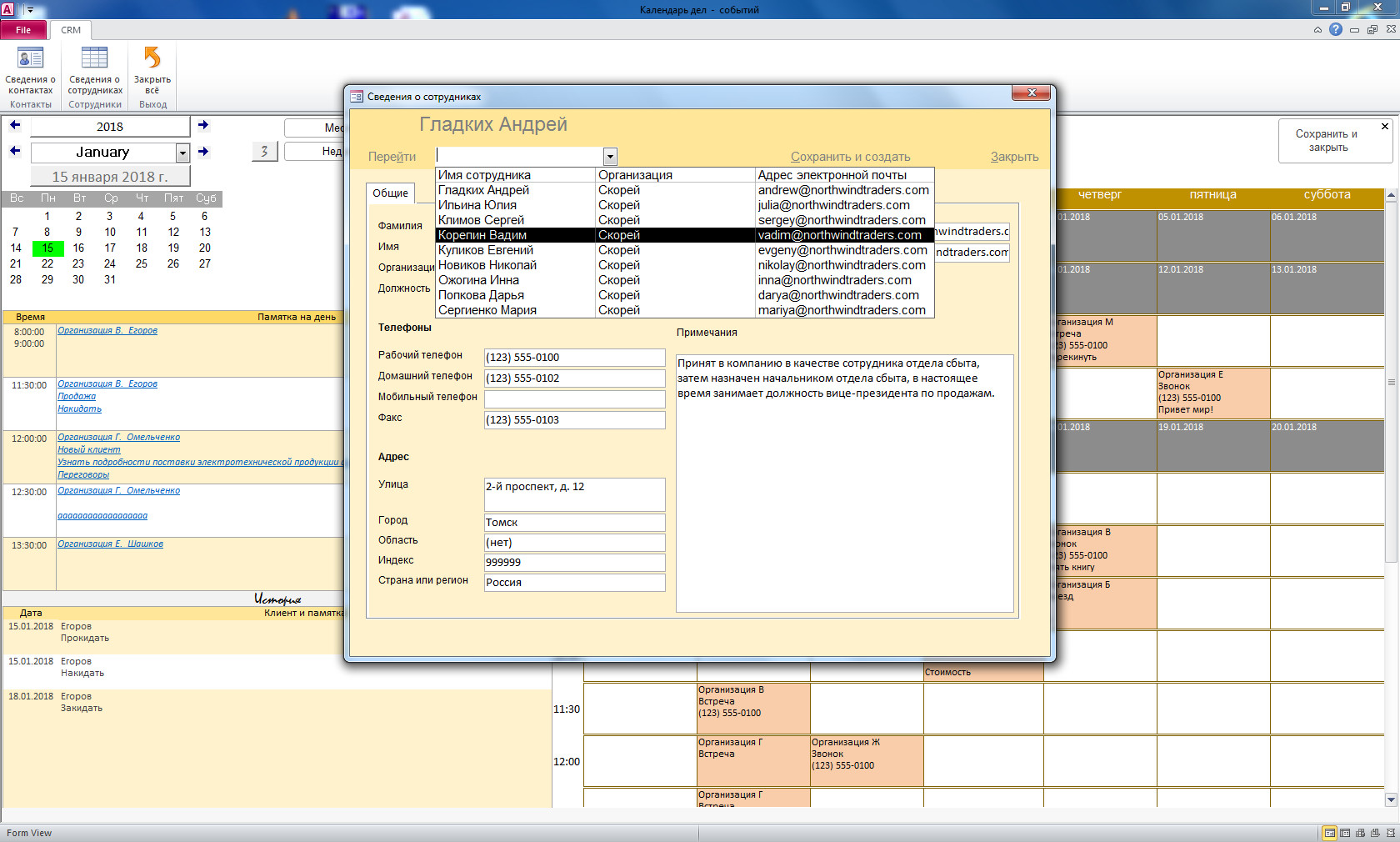Select Корепин Вадим in dropdown list
The image size is (1400, 842).
tap(684, 235)
